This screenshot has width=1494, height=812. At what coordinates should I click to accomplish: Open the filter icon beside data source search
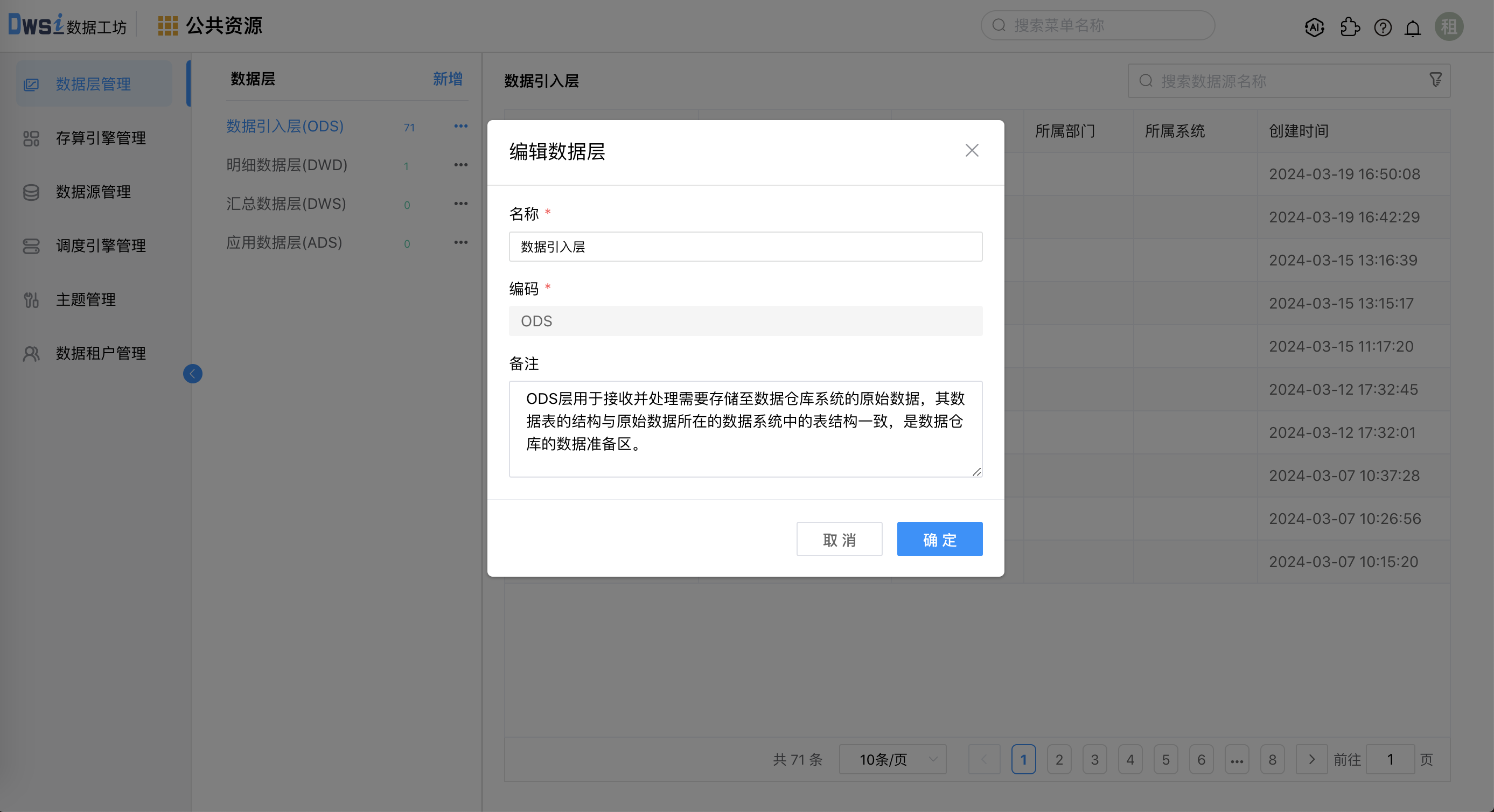(x=1435, y=80)
